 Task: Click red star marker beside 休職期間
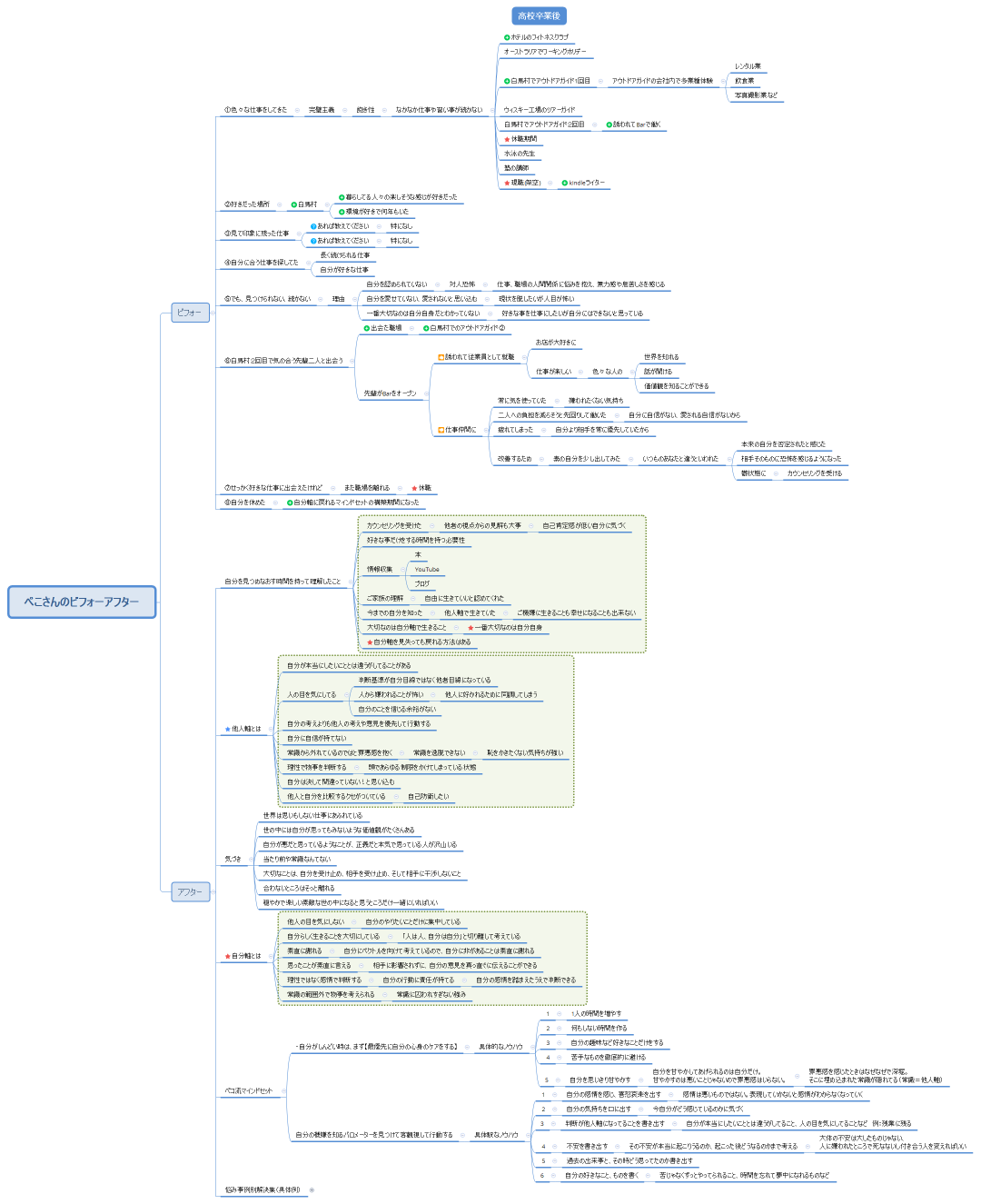click(x=507, y=139)
